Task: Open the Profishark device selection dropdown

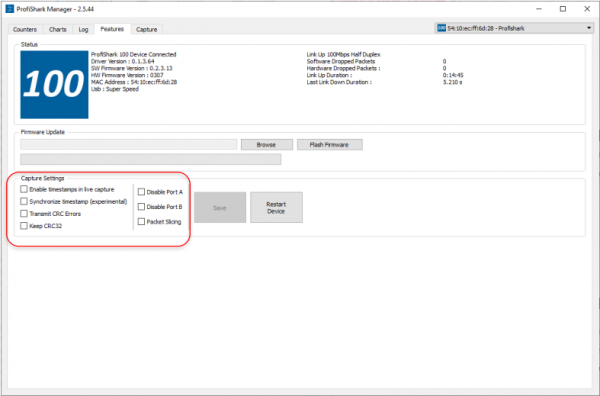Action: [x=514, y=28]
